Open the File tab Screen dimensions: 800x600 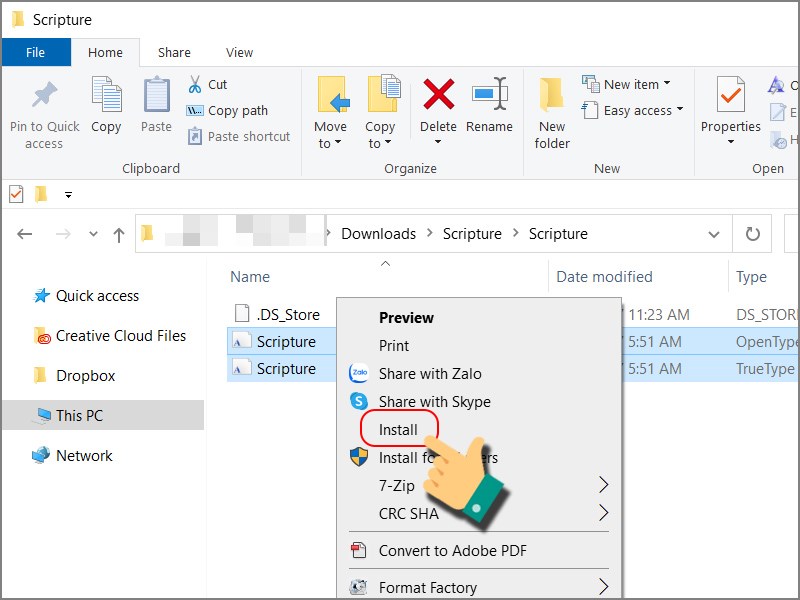[x=36, y=53]
